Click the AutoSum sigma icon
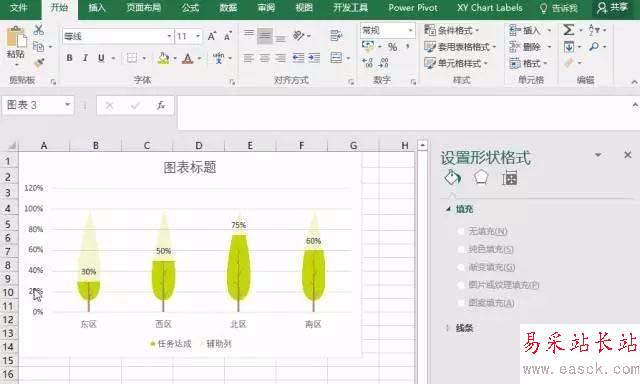 point(569,30)
